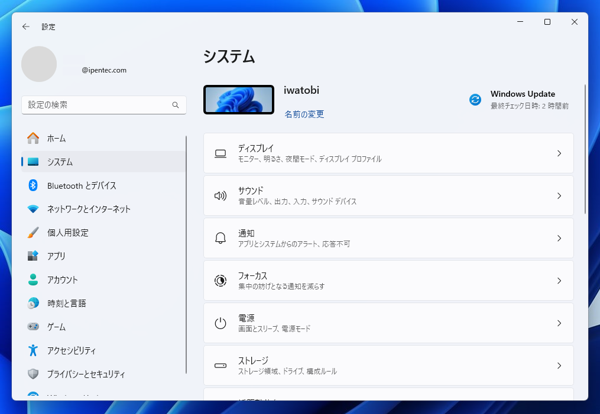Click the Bluetooth icon in sidebar
Screen dimensions: 600x414
click(x=33, y=186)
